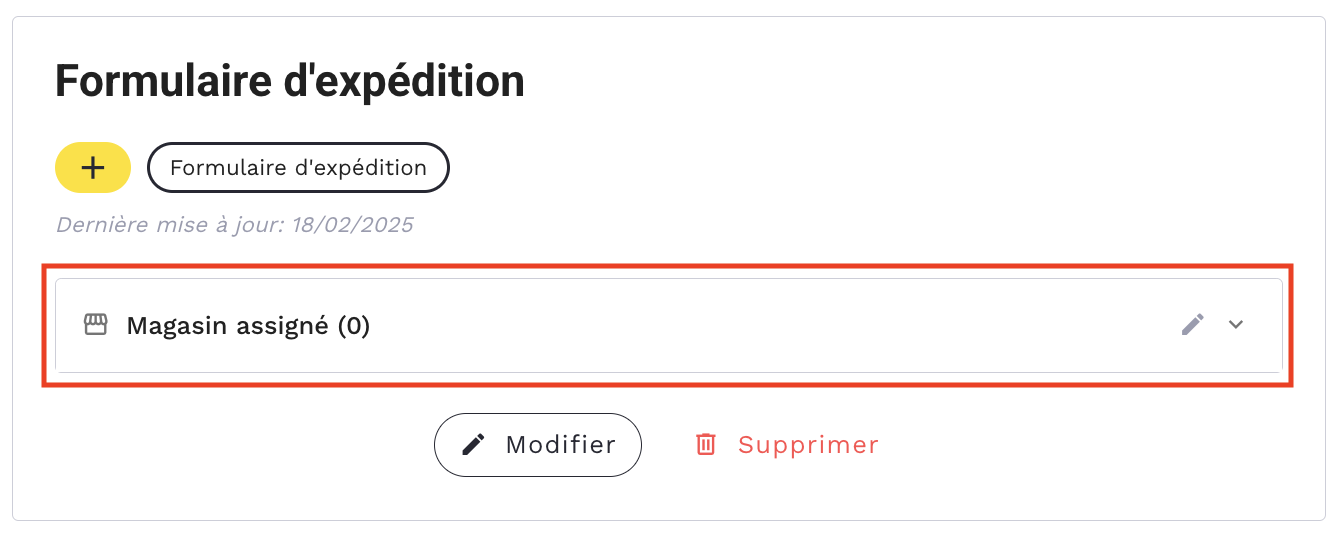Click the "Dernière mise à jour" label
The height and width of the screenshot is (538, 1334).
pyautogui.click(x=170, y=224)
